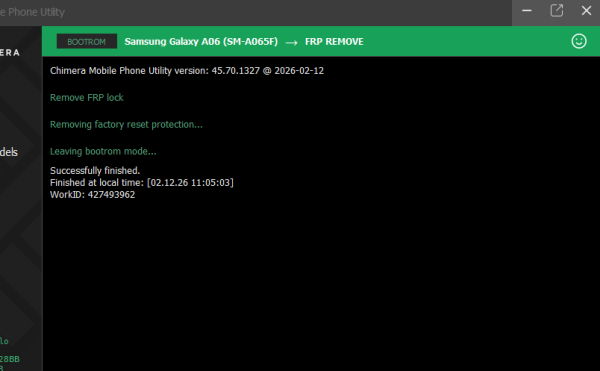Click the 'Finished at local time' line
600x371 pixels.
(142, 182)
